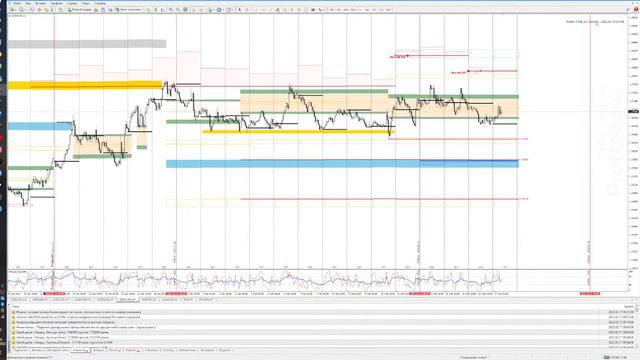Select the trendline drawing tool
Image resolution: width=640 pixels, height=360 pixels.
pos(270,9)
